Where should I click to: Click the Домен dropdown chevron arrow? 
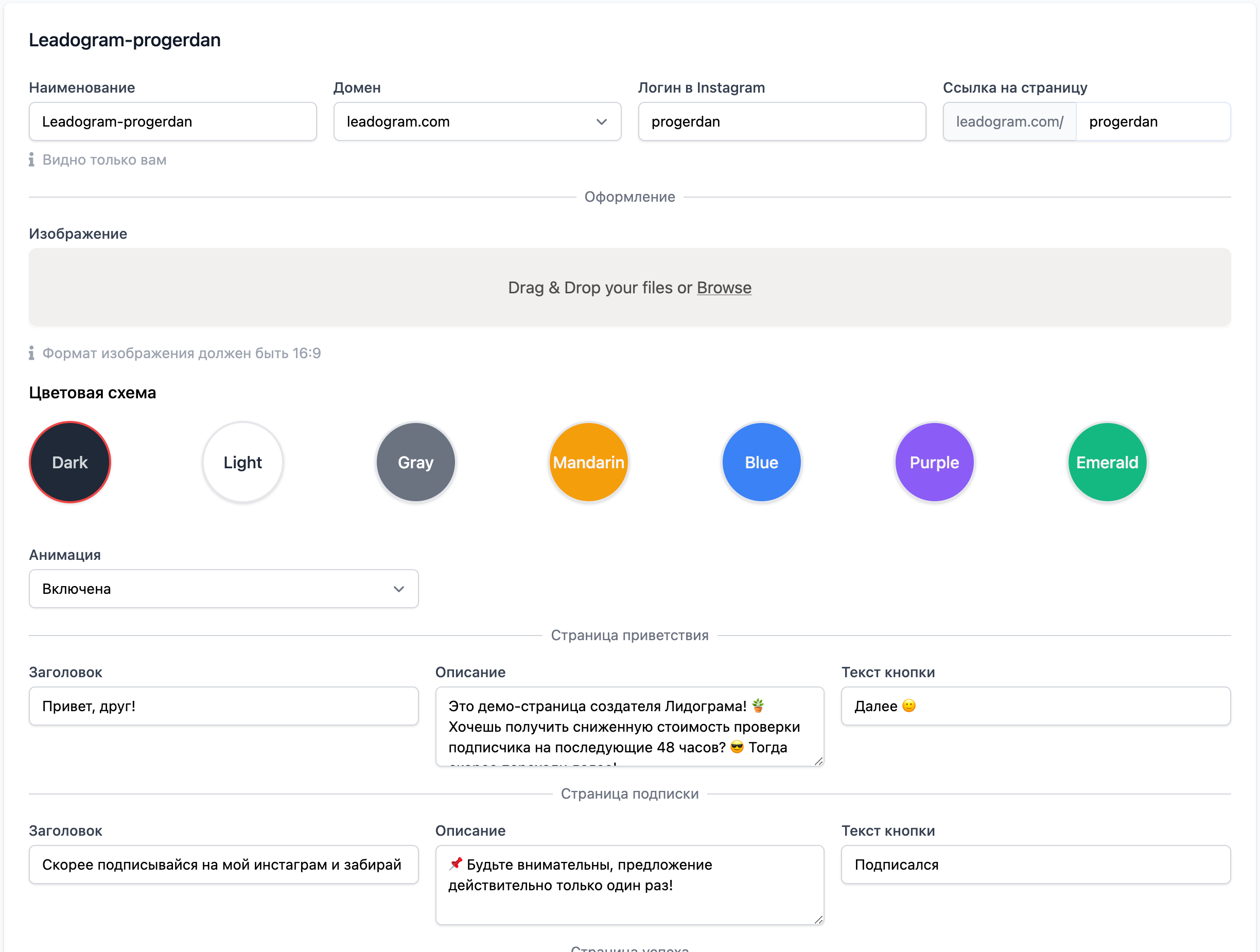coord(601,122)
